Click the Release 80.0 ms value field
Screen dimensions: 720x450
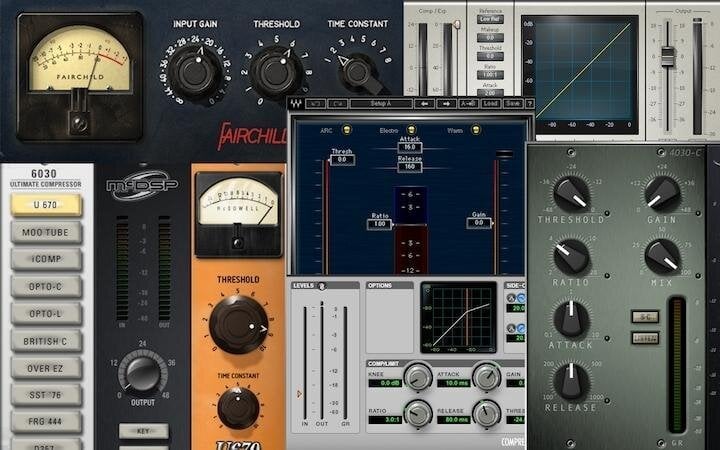pyautogui.click(x=454, y=420)
